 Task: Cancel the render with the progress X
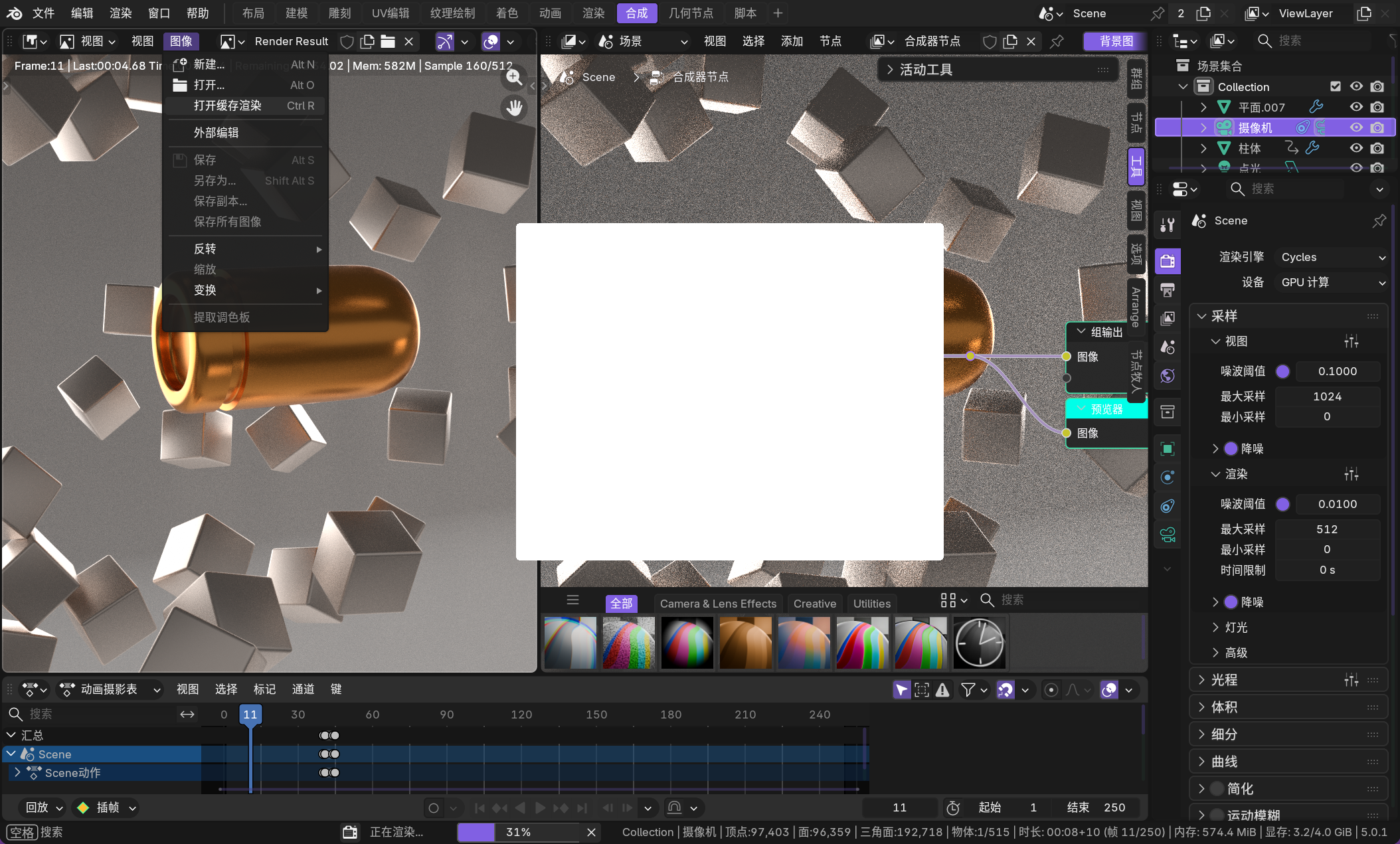pyautogui.click(x=591, y=832)
